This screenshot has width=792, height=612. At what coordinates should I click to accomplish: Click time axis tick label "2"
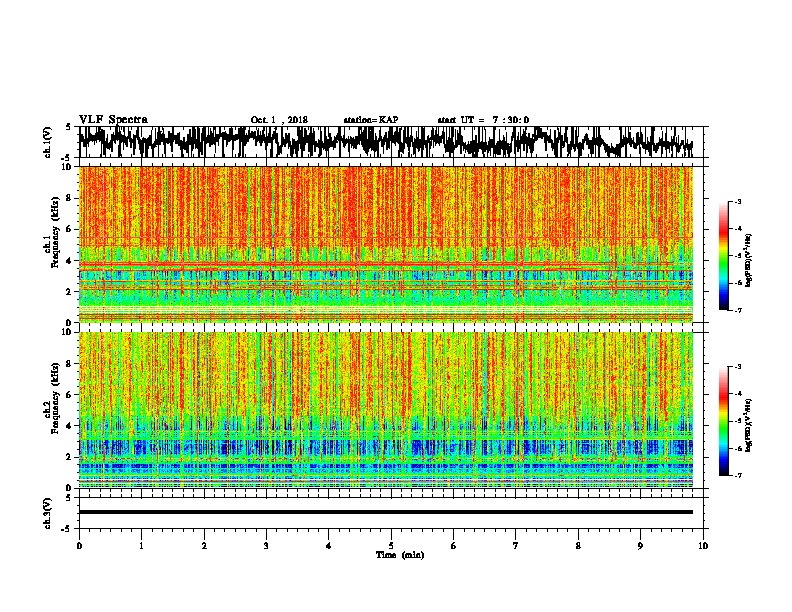point(204,546)
